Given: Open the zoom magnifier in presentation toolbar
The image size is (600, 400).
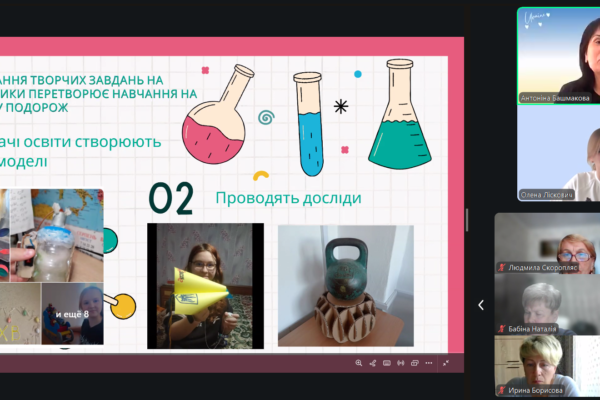Looking at the screenshot, I should click(x=359, y=363).
